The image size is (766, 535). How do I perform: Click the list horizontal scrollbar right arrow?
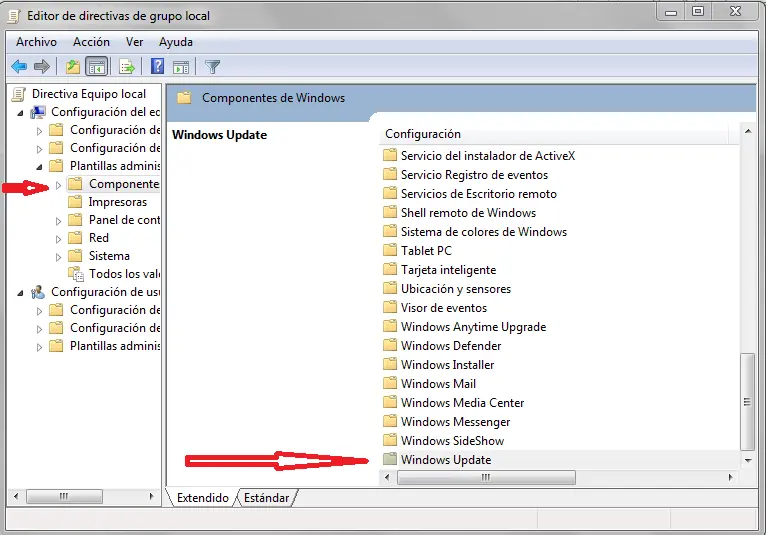pos(731,477)
